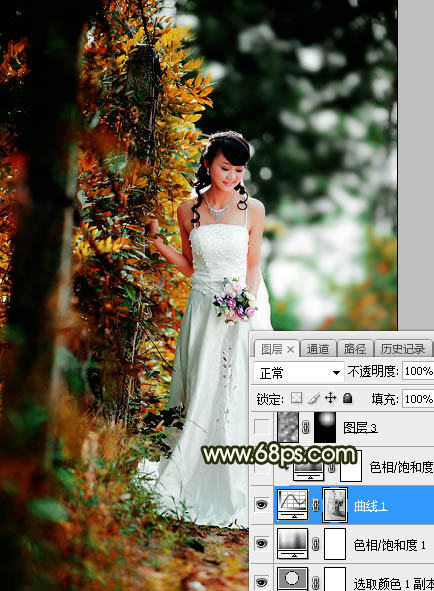Click the lock transparent pixels icon

click(297, 398)
